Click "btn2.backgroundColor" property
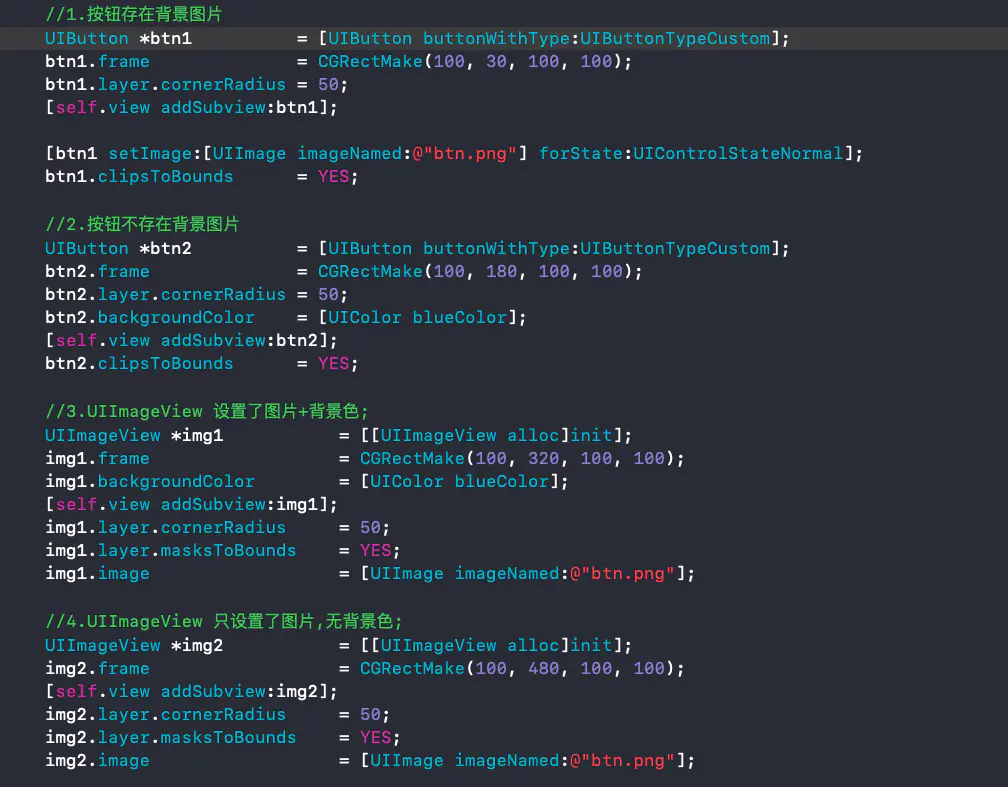Image resolution: width=1008 pixels, height=787 pixels. [150, 318]
